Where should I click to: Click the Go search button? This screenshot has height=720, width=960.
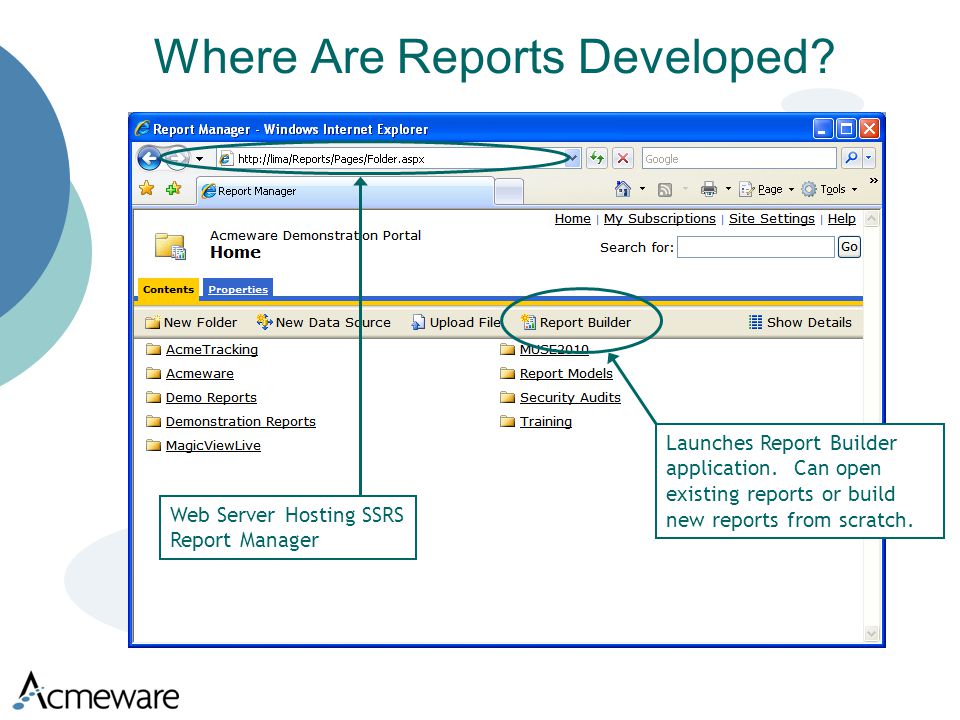tap(849, 247)
